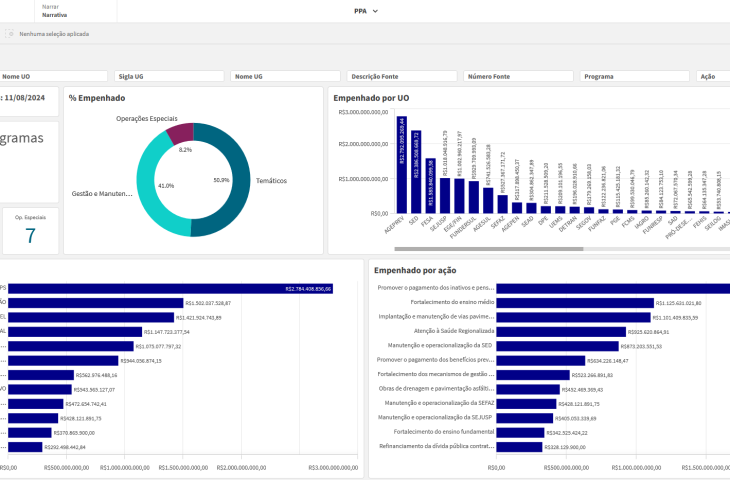Click the Operações Especiais purple segment
This screenshot has width=730, height=480.
pos(181,133)
